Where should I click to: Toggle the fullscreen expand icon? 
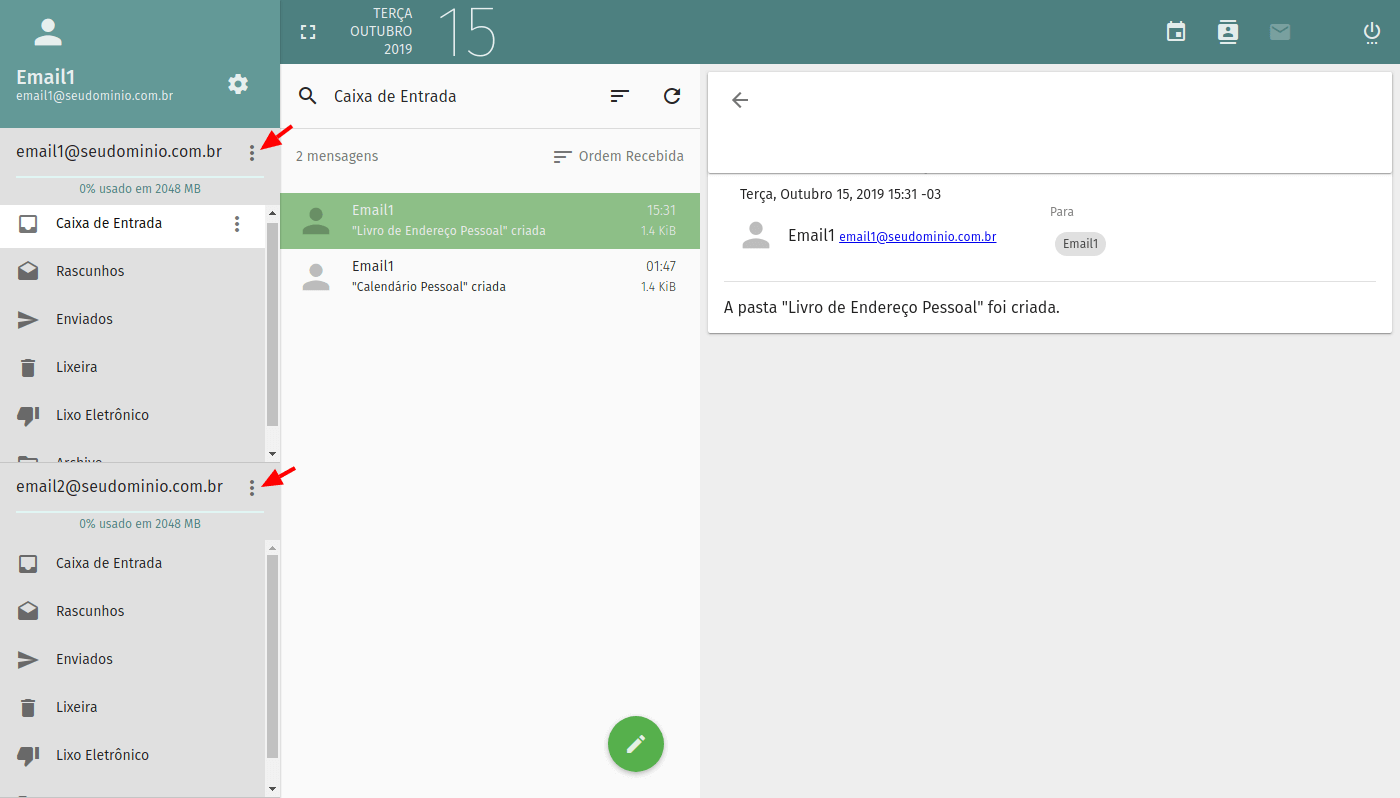308,32
